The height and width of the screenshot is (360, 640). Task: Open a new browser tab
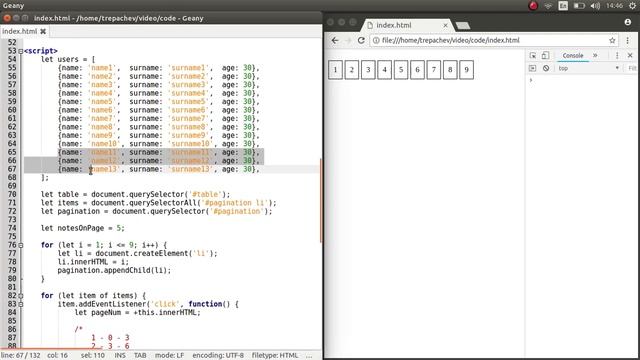[x=463, y=26]
